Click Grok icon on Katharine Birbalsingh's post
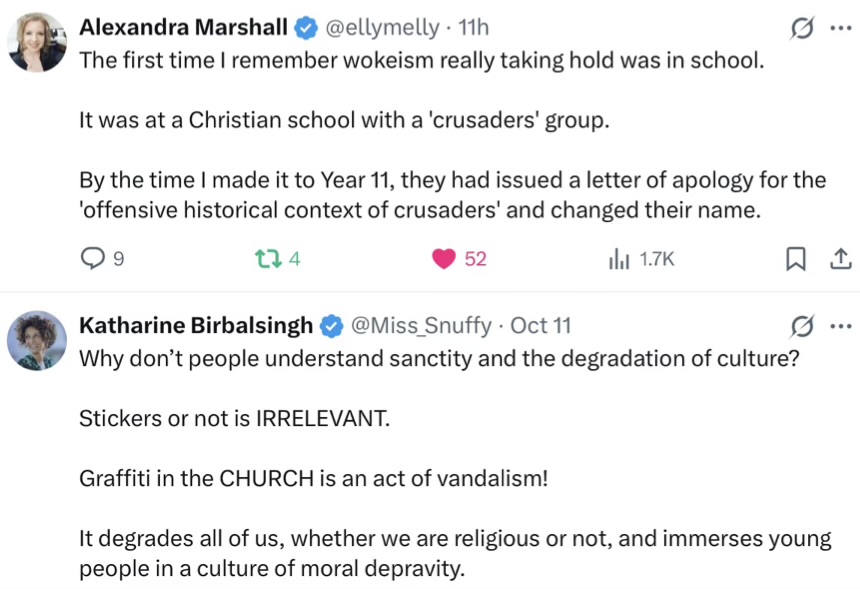Image resolution: width=860 pixels, height=589 pixels. coord(801,326)
